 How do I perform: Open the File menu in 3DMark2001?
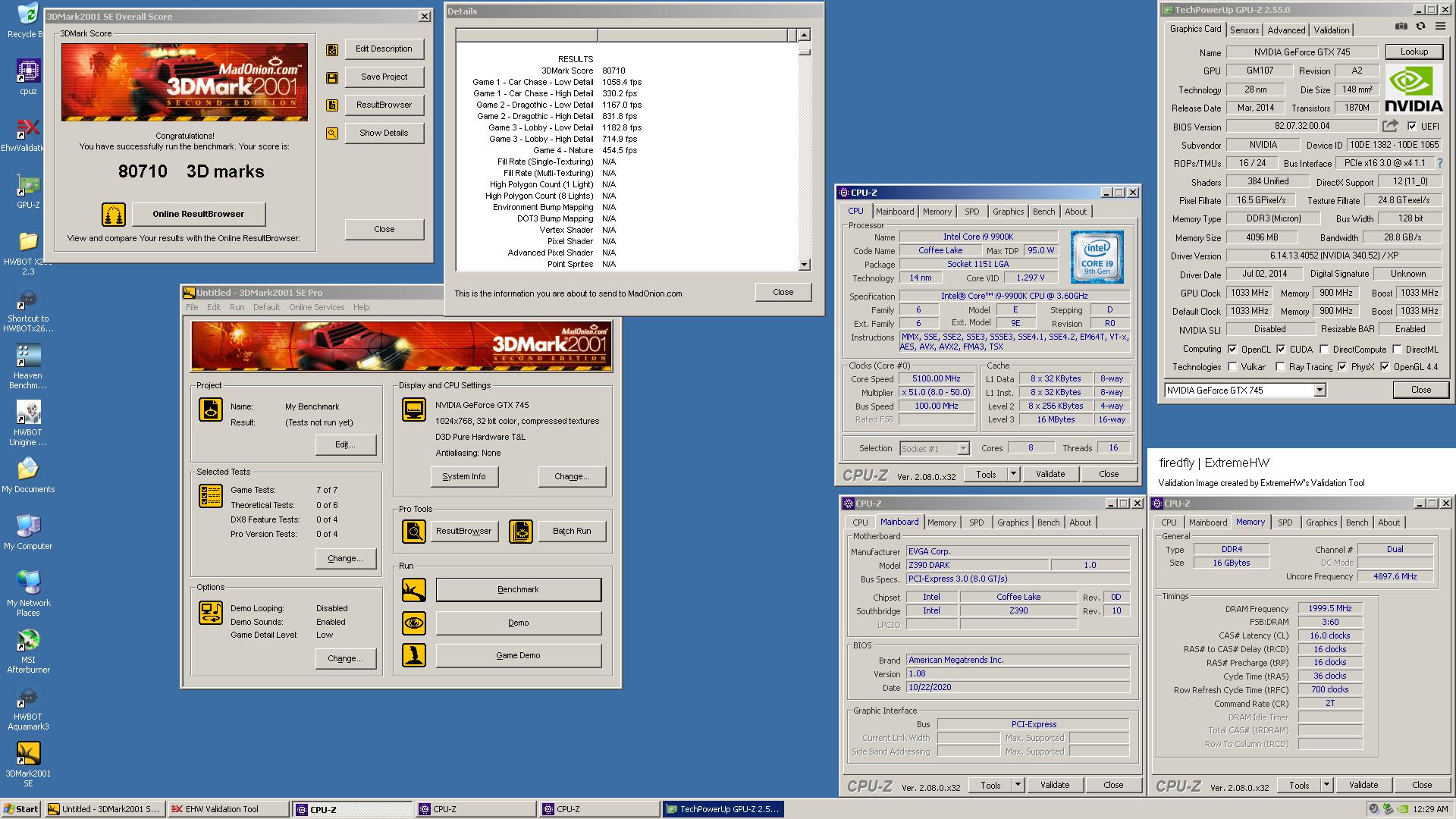pyautogui.click(x=192, y=307)
